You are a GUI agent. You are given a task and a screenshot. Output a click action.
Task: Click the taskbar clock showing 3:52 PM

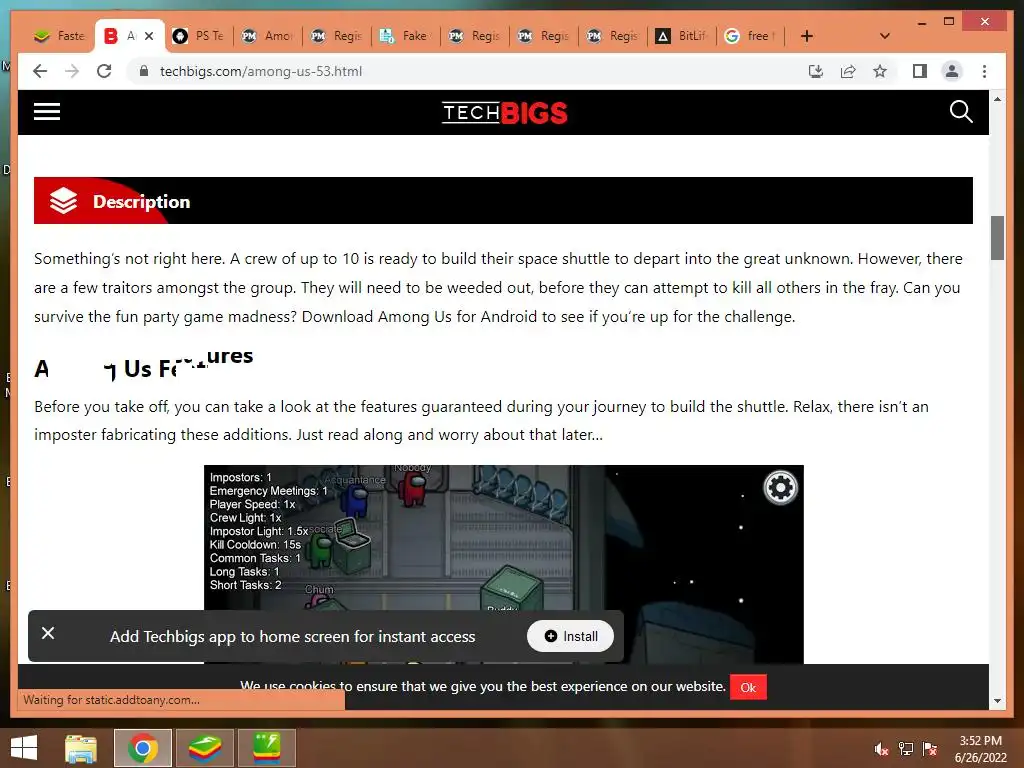[x=981, y=749]
